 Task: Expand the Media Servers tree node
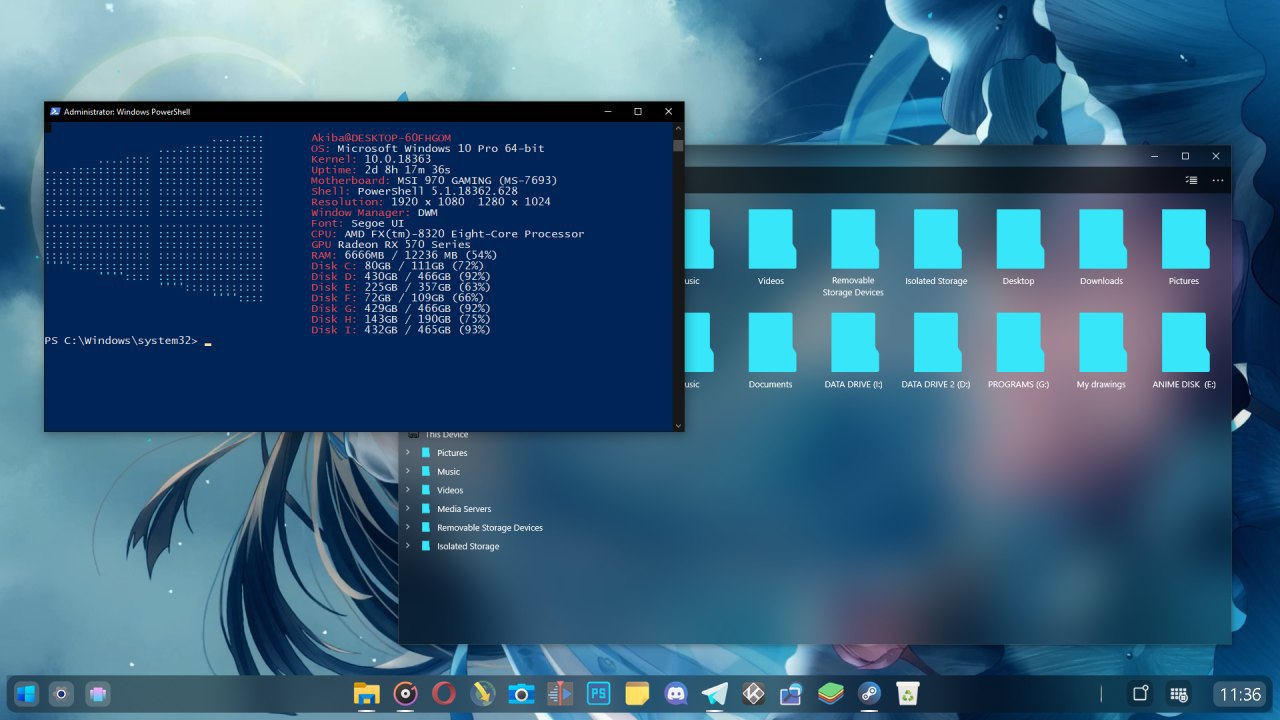coord(408,509)
